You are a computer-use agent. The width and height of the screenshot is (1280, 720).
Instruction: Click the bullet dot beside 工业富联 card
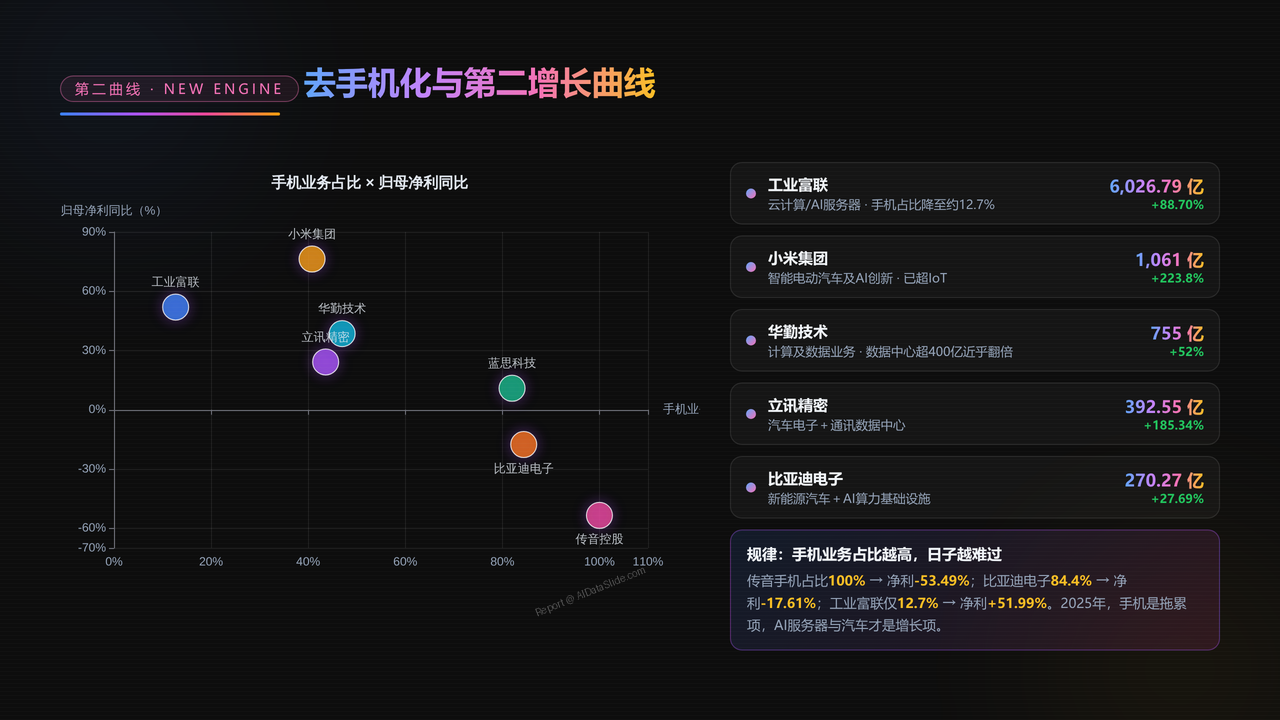pos(751,194)
